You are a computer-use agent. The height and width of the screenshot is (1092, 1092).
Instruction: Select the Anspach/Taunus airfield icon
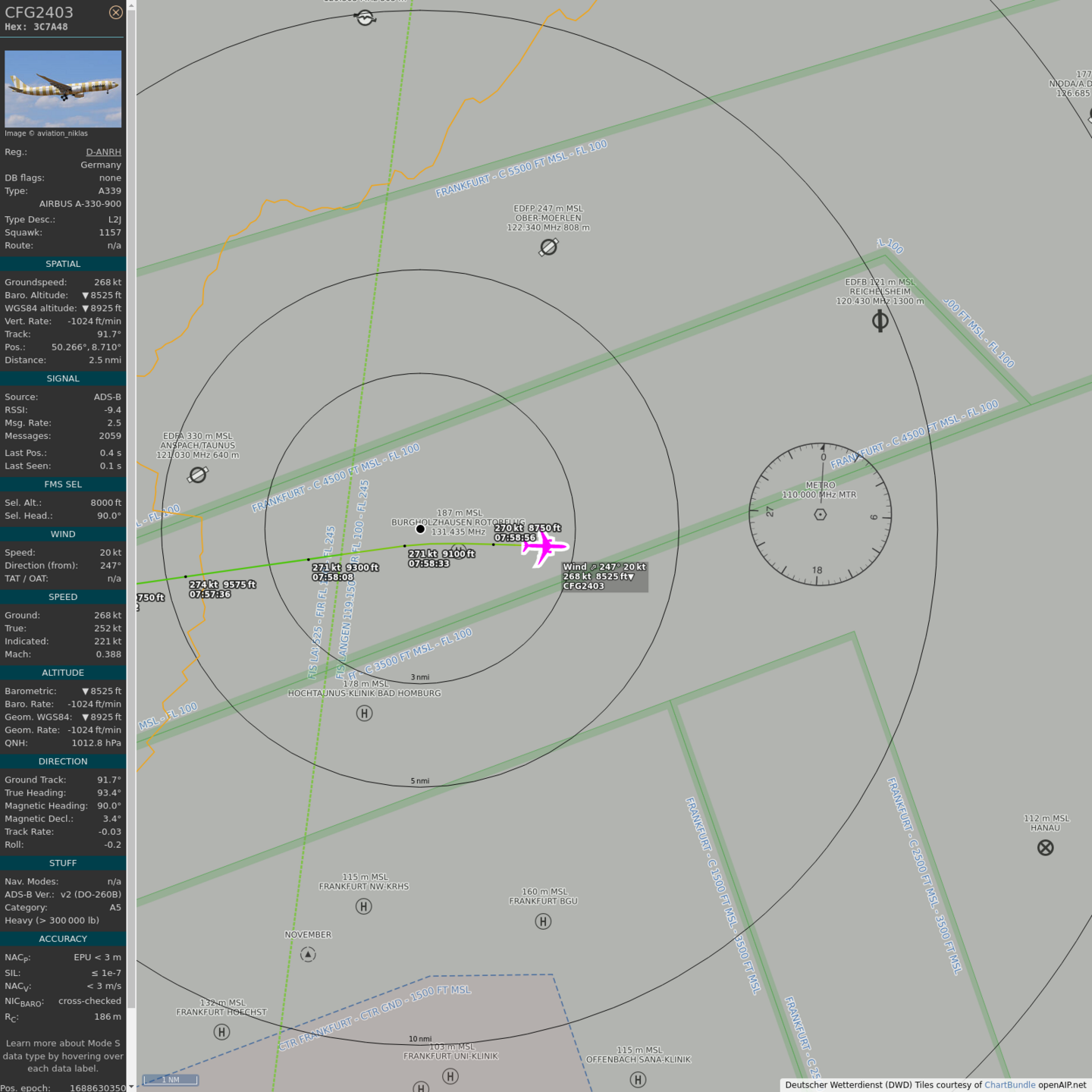point(198,475)
